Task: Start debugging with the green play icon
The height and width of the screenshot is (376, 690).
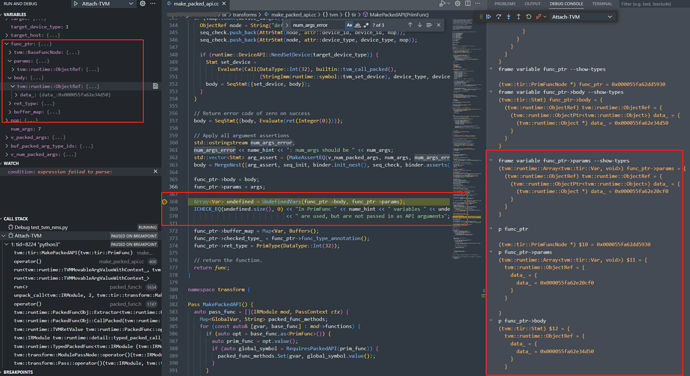Action: [76, 4]
